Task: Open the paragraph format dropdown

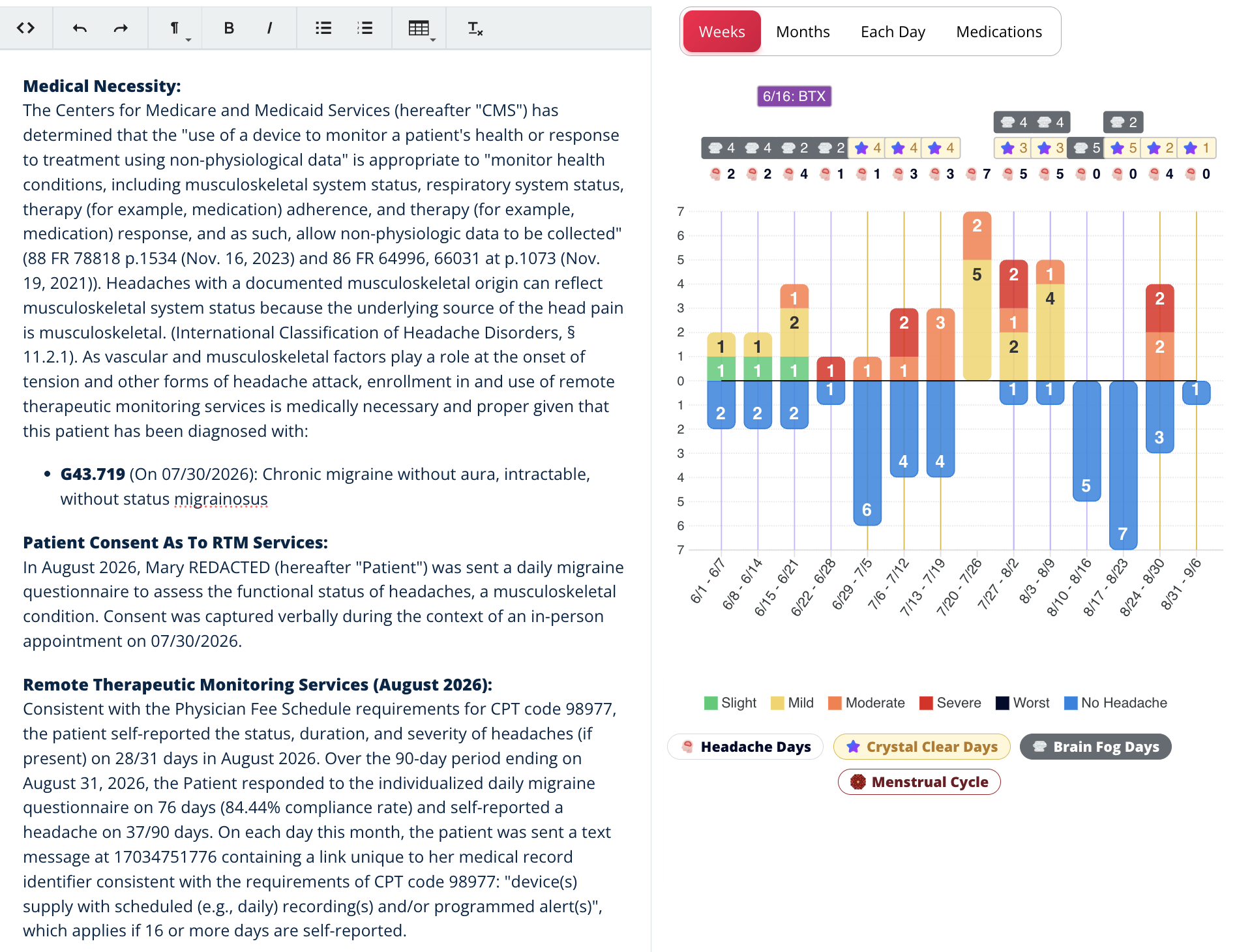Action: [176, 29]
